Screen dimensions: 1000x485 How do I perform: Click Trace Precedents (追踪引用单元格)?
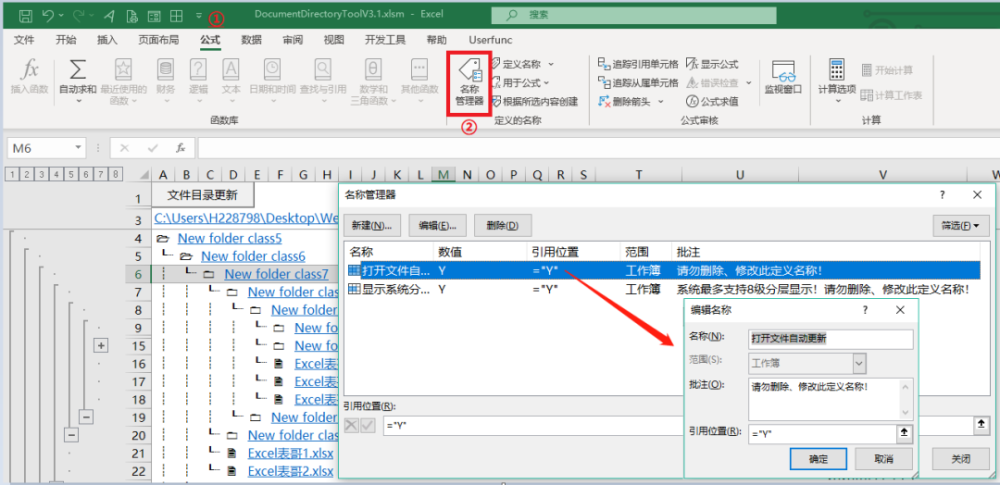point(638,64)
